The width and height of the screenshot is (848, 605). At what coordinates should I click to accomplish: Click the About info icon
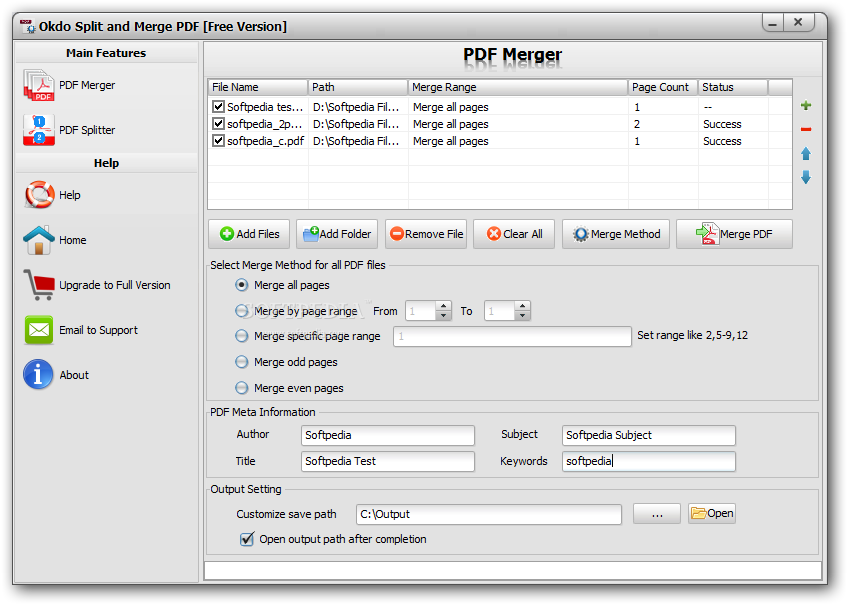(x=38, y=375)
